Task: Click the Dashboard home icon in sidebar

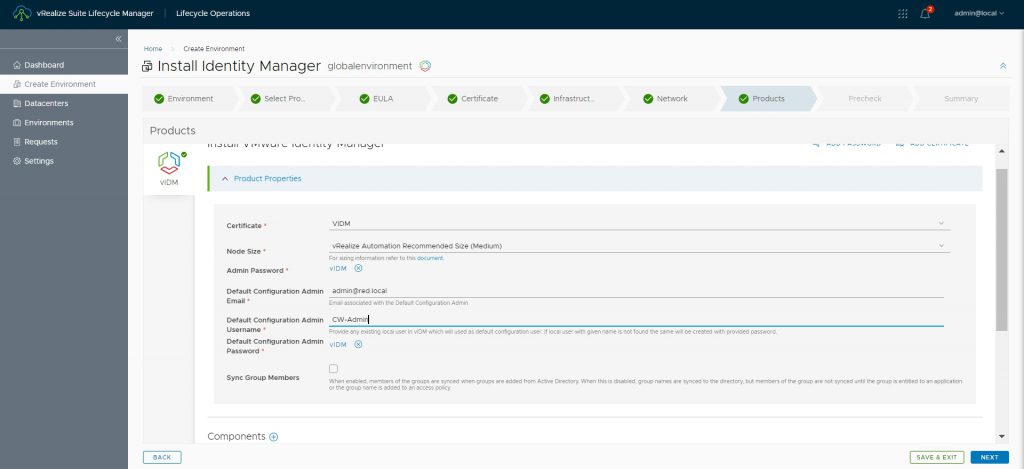Action: 17,65
